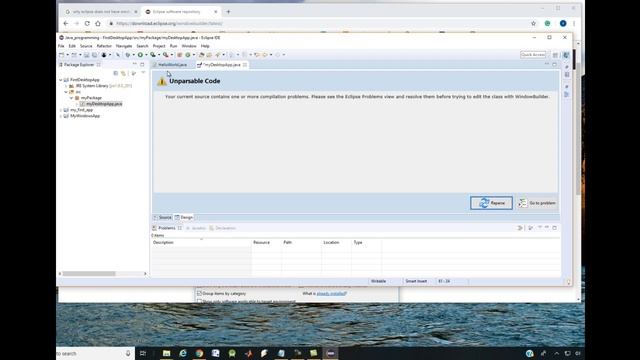Screen dimensions: 640x360
Task: Maximize the editor area
Action: click(554, 64)
